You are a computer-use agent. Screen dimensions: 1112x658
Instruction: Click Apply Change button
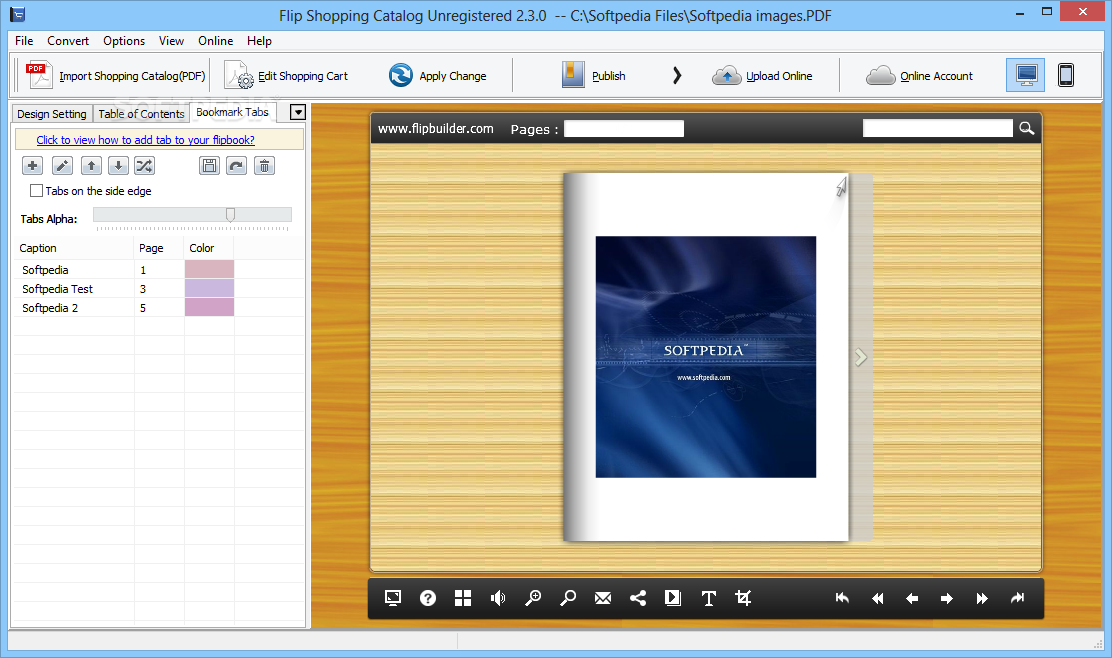click(438, 75)
